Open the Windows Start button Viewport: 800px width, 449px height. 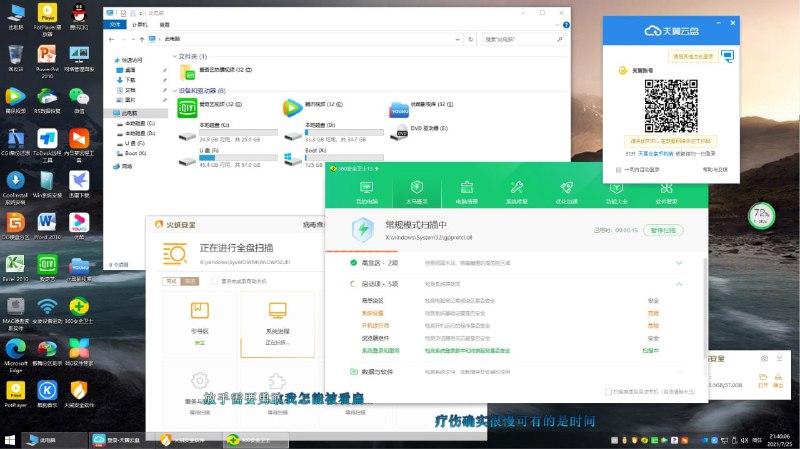[9, 440]
